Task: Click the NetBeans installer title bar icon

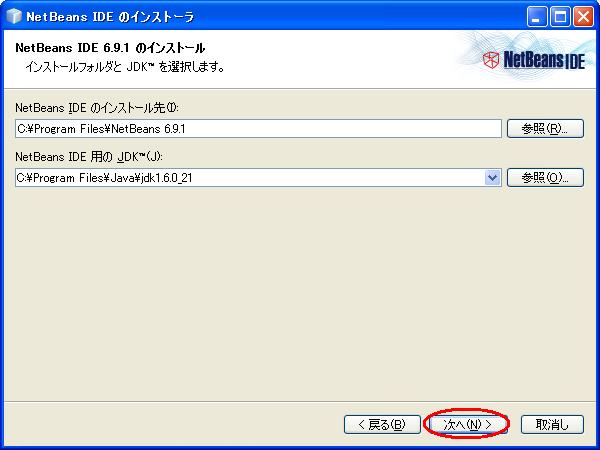Action: [x=14, y=16]
